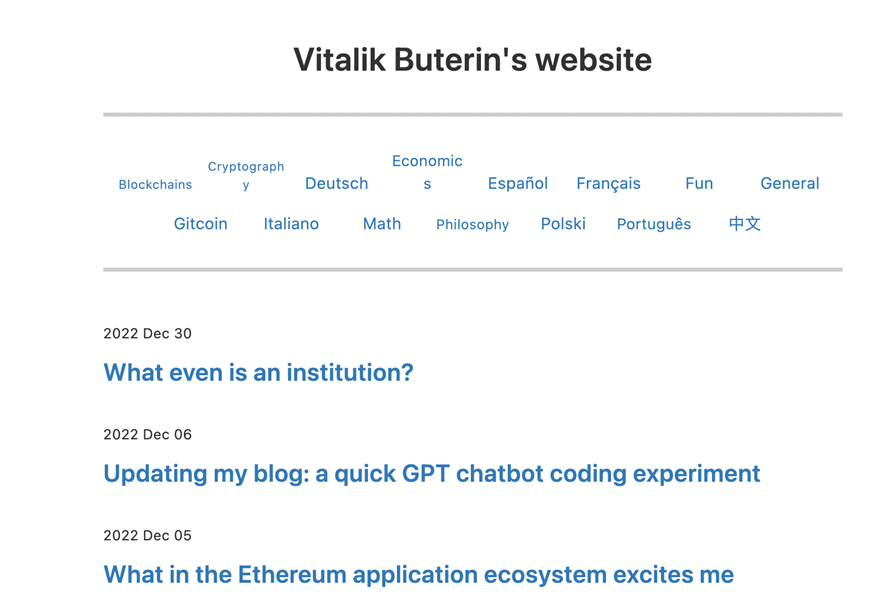Viewport: 886px width, 606px height.
Task: Browse the Math category
Action: click(382, 224)
